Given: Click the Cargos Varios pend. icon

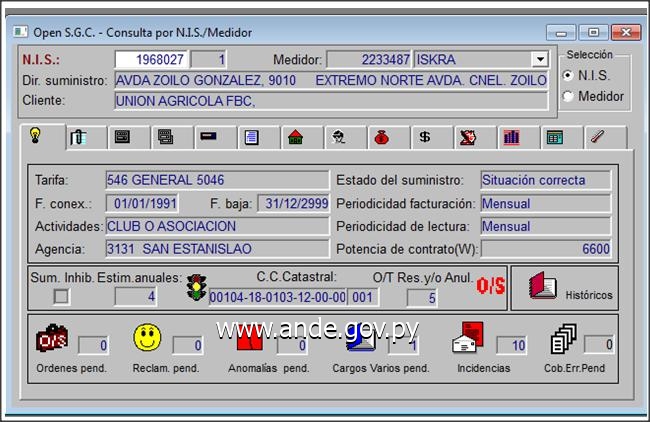Looking at the screenshot, I should (361, 341).
